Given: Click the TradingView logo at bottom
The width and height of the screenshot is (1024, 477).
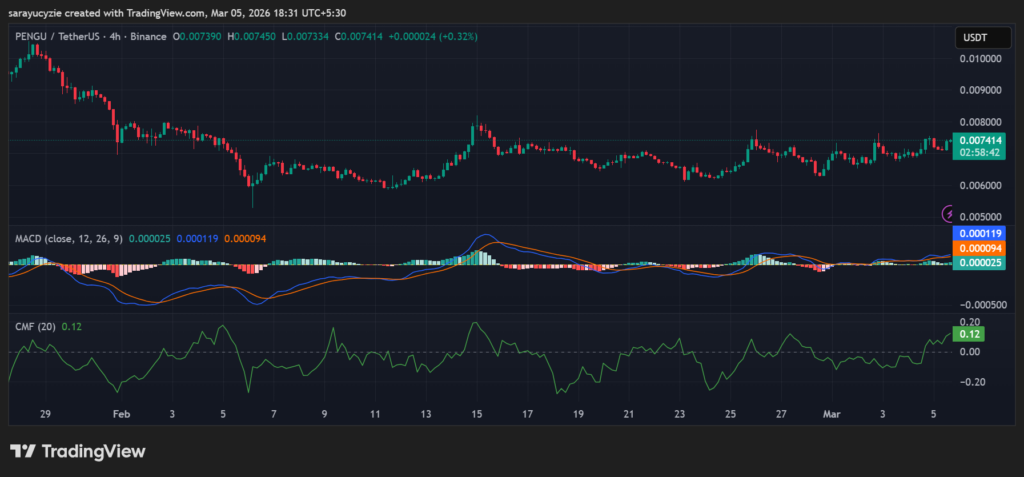Looking at the screenshot, I should [77, 451].
